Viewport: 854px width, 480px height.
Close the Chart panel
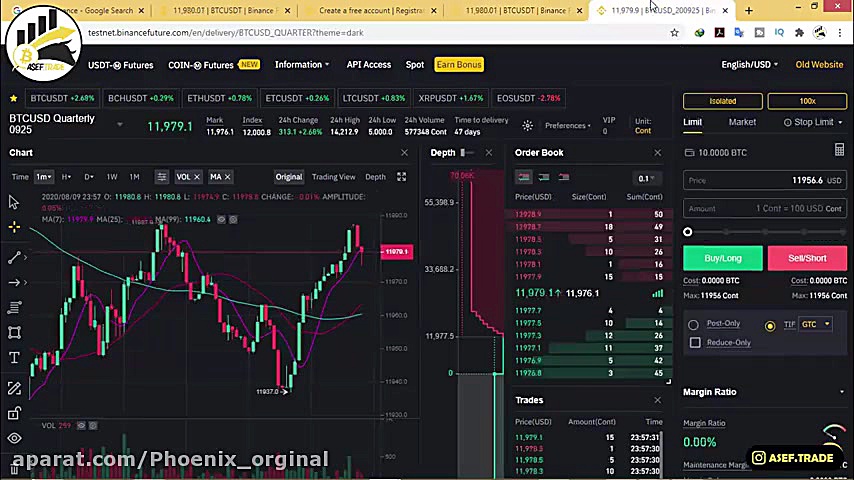point(404,153)
